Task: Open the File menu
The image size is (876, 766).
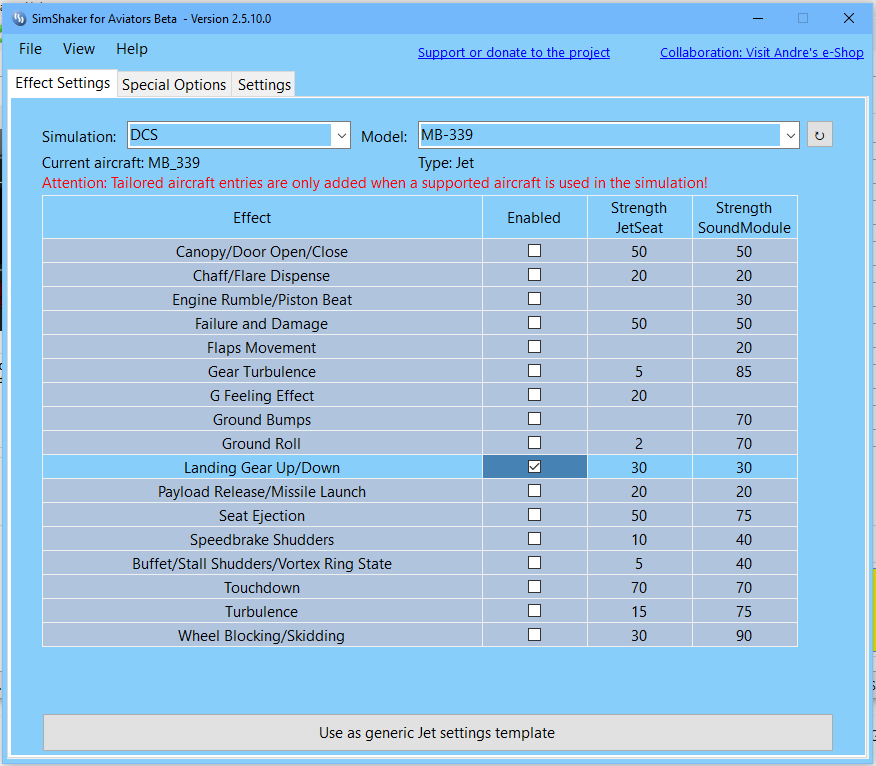Action: pyautogui.click(x=30, y=49)
